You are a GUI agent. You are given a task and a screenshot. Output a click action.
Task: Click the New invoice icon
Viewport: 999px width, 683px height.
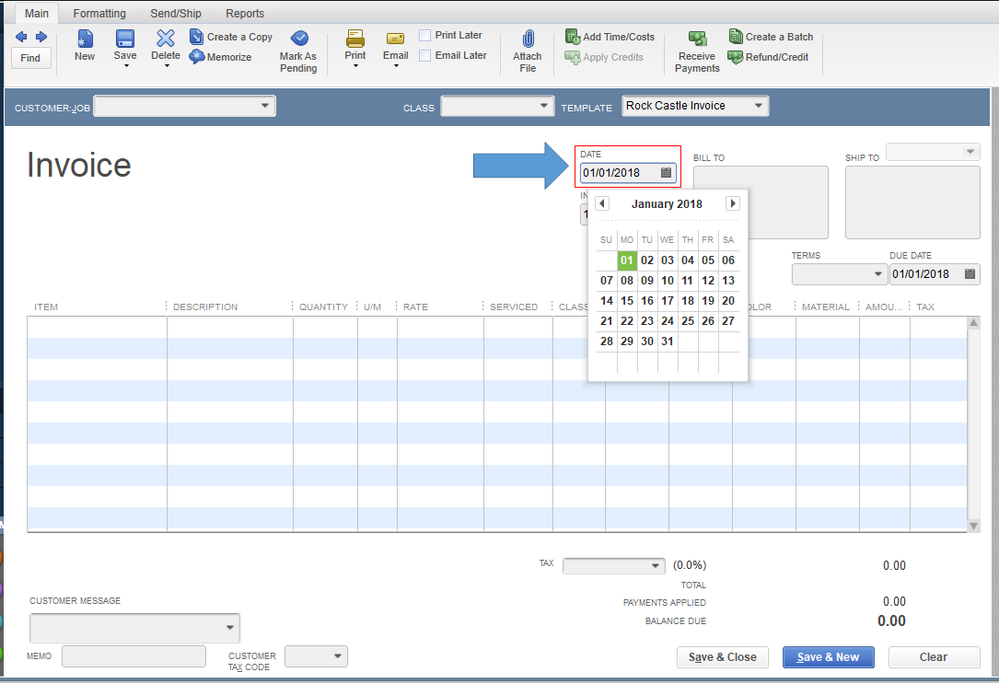(x=85, y=39)
